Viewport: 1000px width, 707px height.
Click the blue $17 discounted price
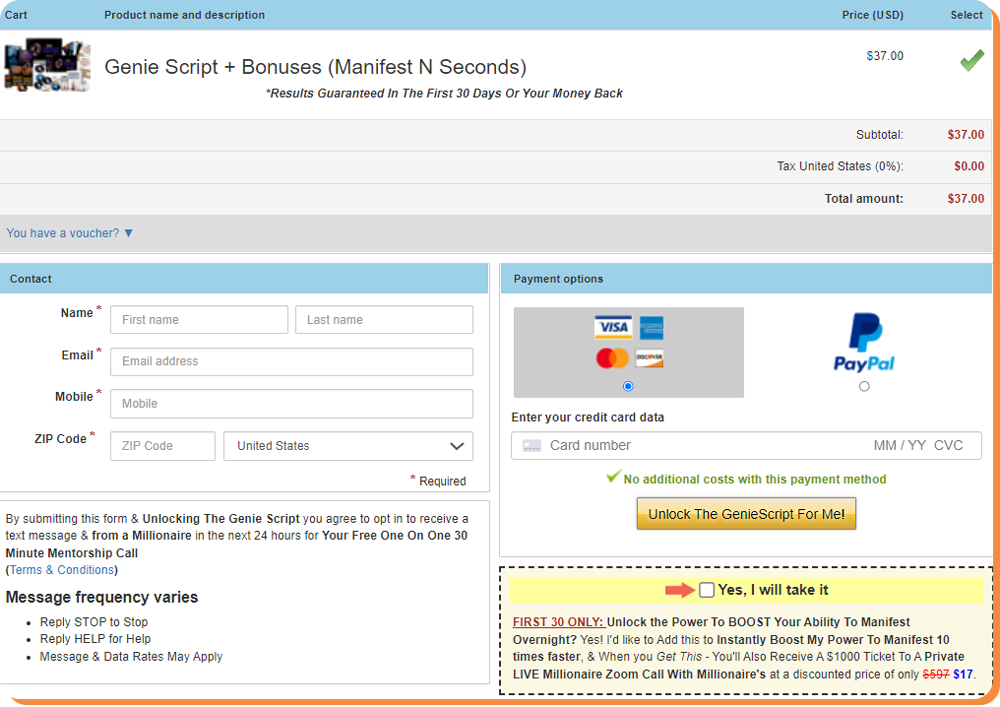point(963,674)
